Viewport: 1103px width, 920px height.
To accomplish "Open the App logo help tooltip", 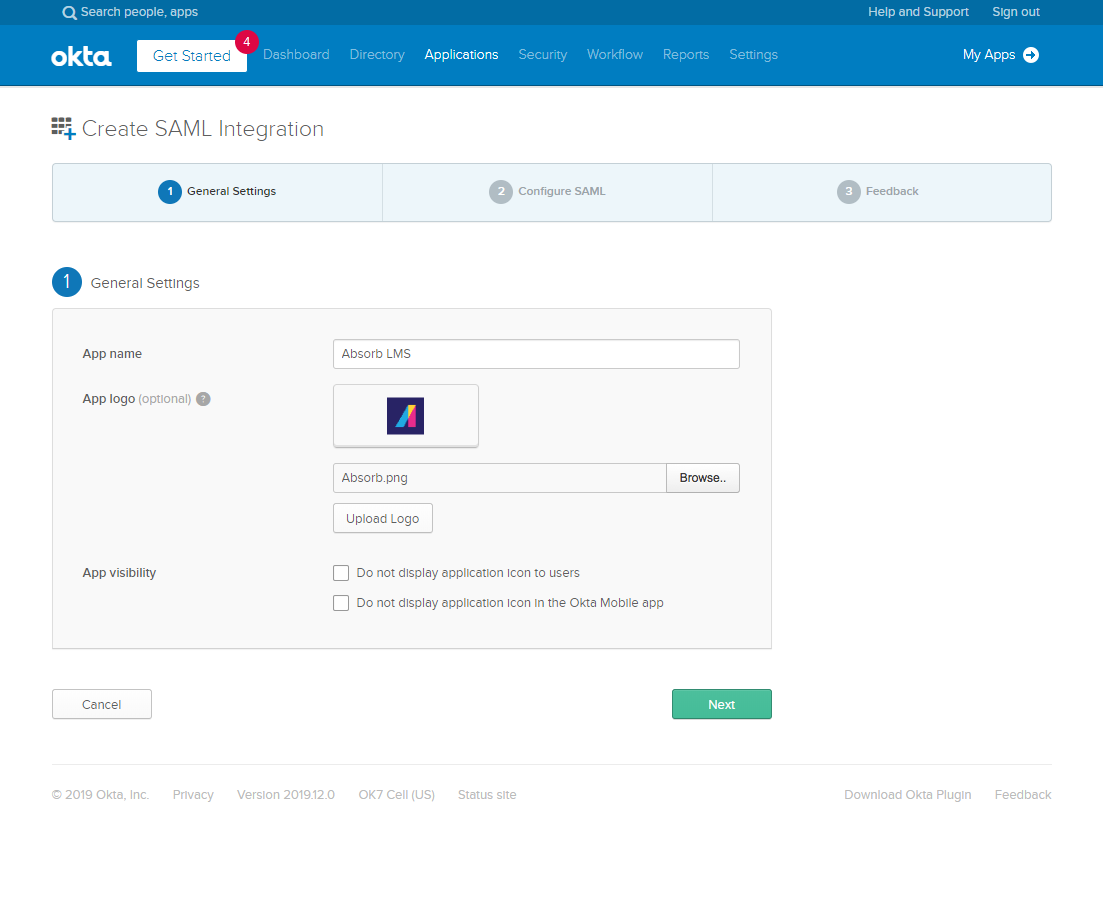I will (203, 398).
